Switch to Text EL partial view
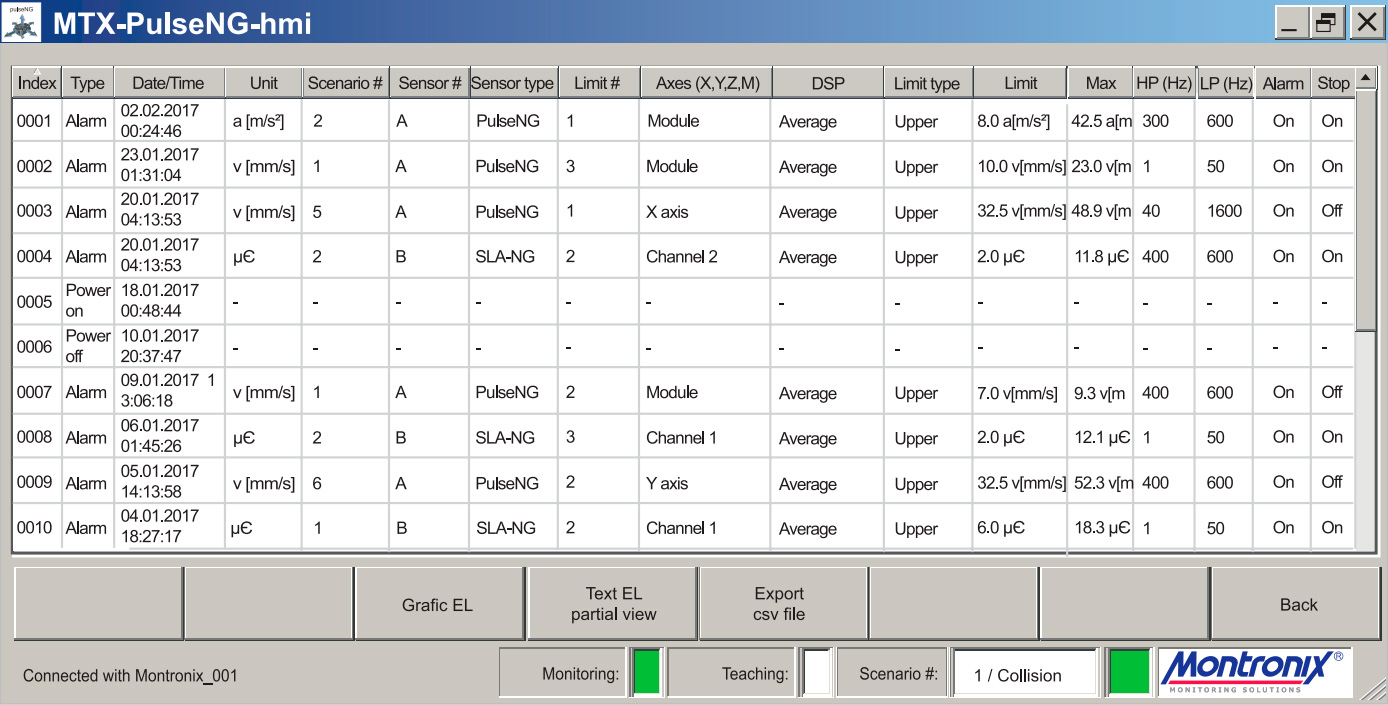 (613, 604)
